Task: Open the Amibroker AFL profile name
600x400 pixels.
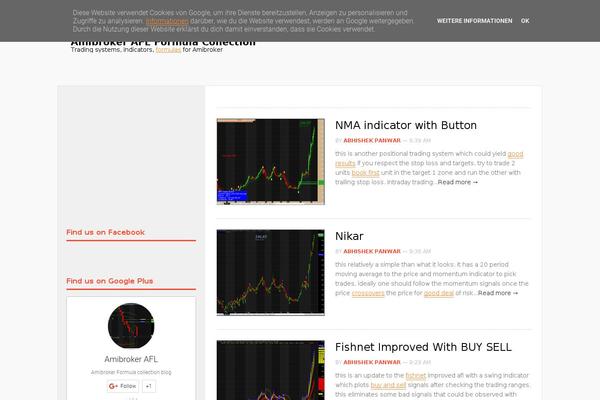Action: tap(131, 359)
